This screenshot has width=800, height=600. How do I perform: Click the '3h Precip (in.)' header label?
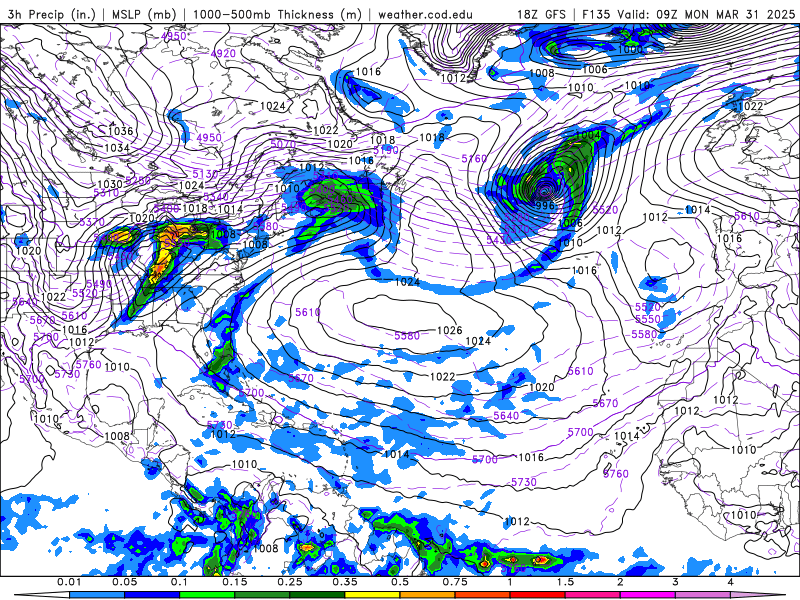[51, 14]
